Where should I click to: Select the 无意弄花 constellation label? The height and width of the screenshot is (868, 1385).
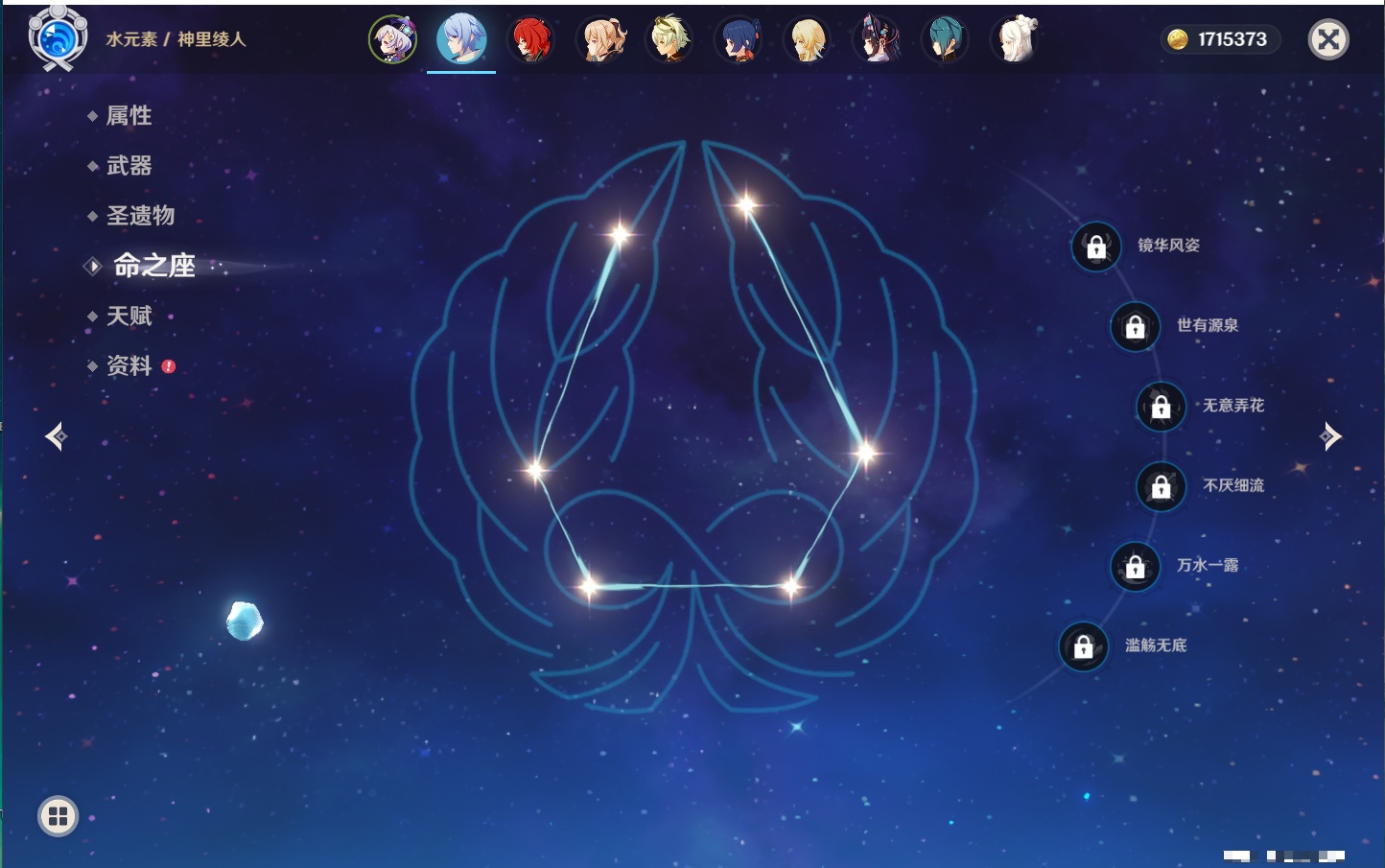pos(1233,406)
